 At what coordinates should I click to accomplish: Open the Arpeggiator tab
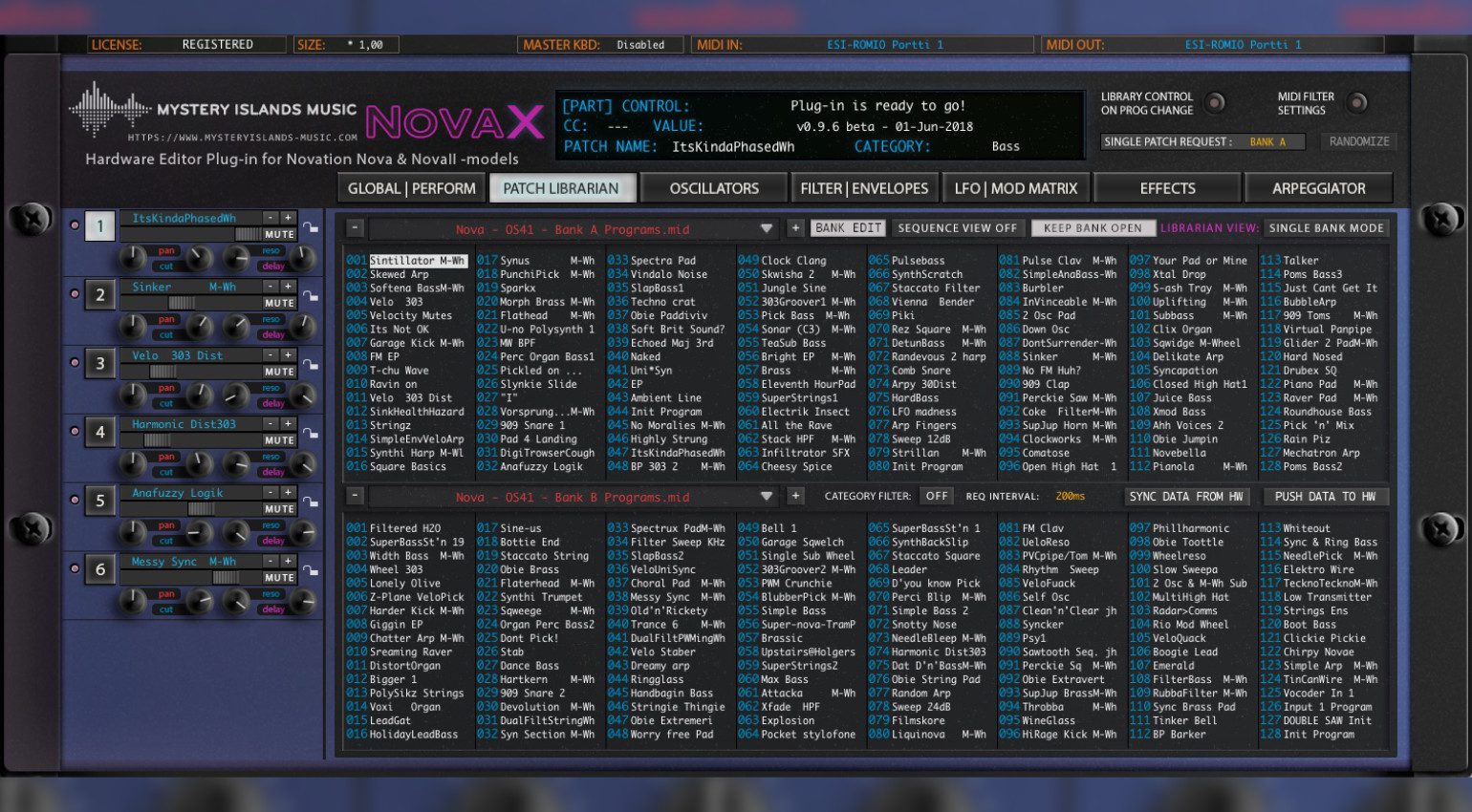tap(1318, 188)
